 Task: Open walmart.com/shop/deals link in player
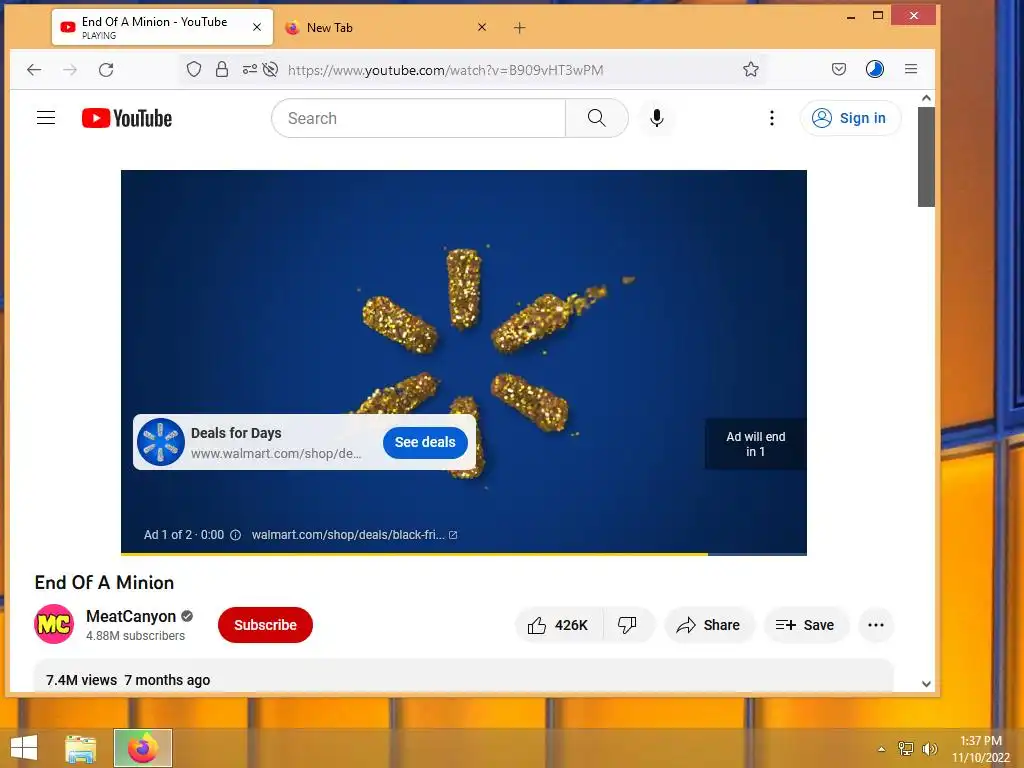click(354, 535)
